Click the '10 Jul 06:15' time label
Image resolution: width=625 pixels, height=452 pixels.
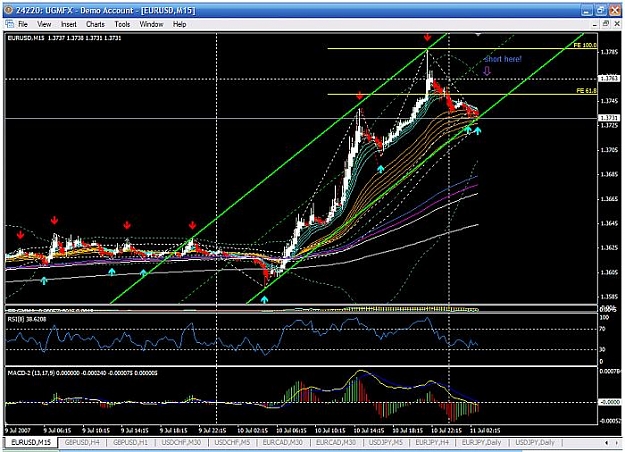click(291, 430)
